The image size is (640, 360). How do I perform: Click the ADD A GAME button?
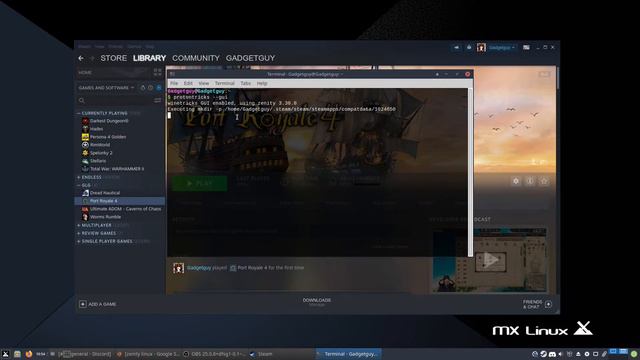pyautogui.click(x=98, y=304)
